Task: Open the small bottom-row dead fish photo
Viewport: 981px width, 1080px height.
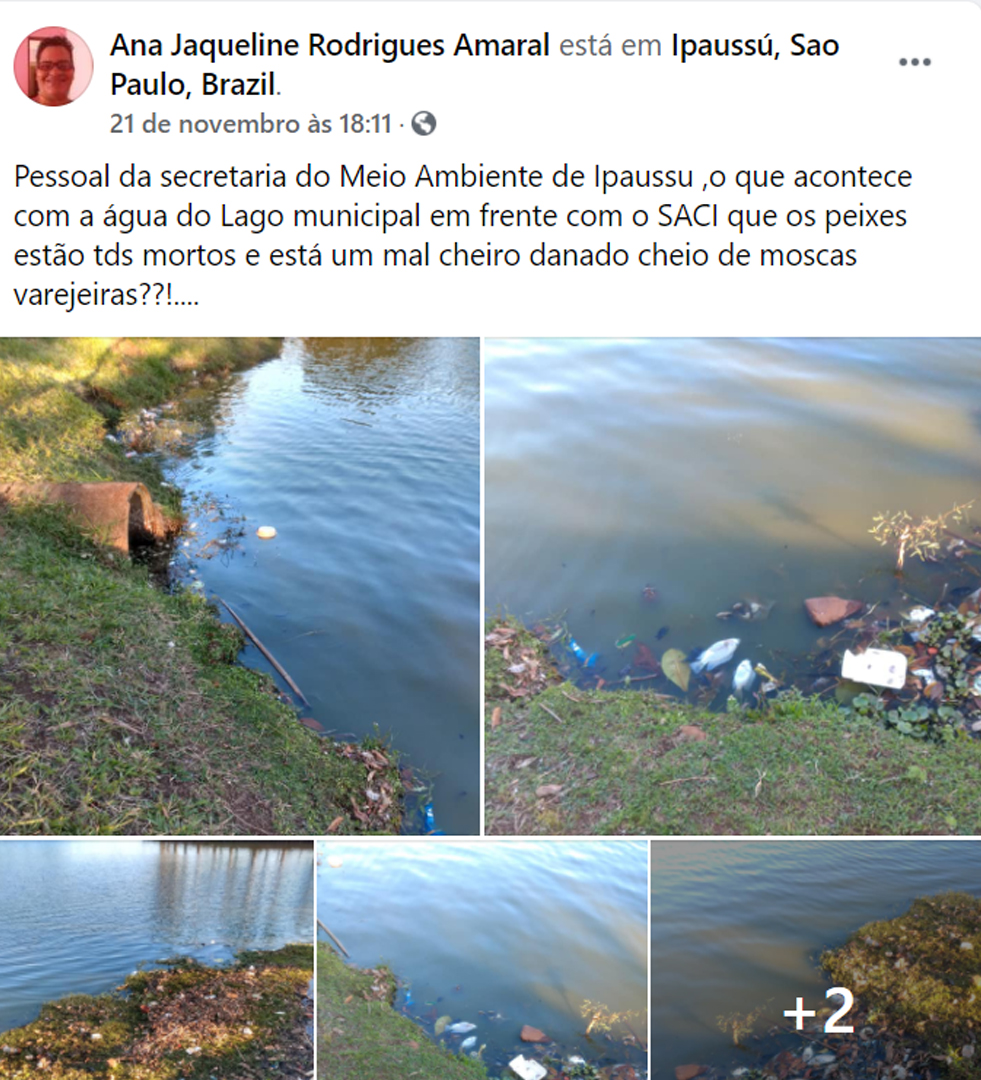Action: [482, 960]
